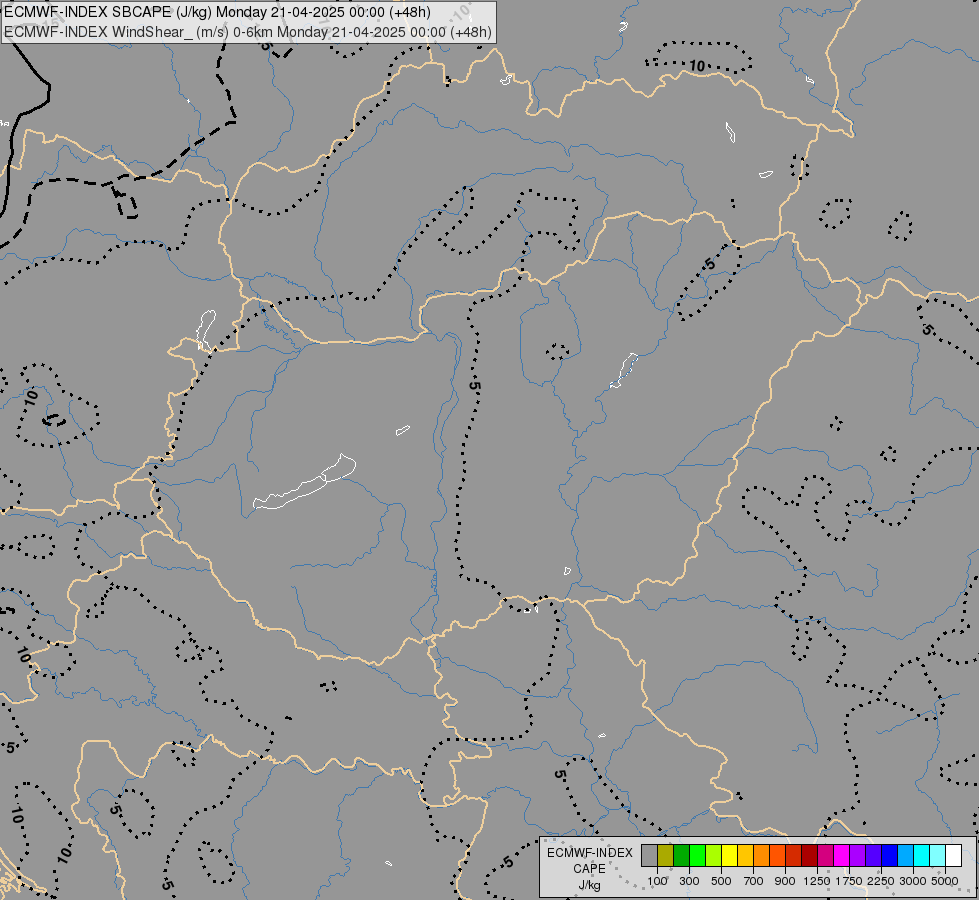The image size is (979, 900).
Task: Select the olive swatch in CAPE legend
Action: (x=666, y=856)
